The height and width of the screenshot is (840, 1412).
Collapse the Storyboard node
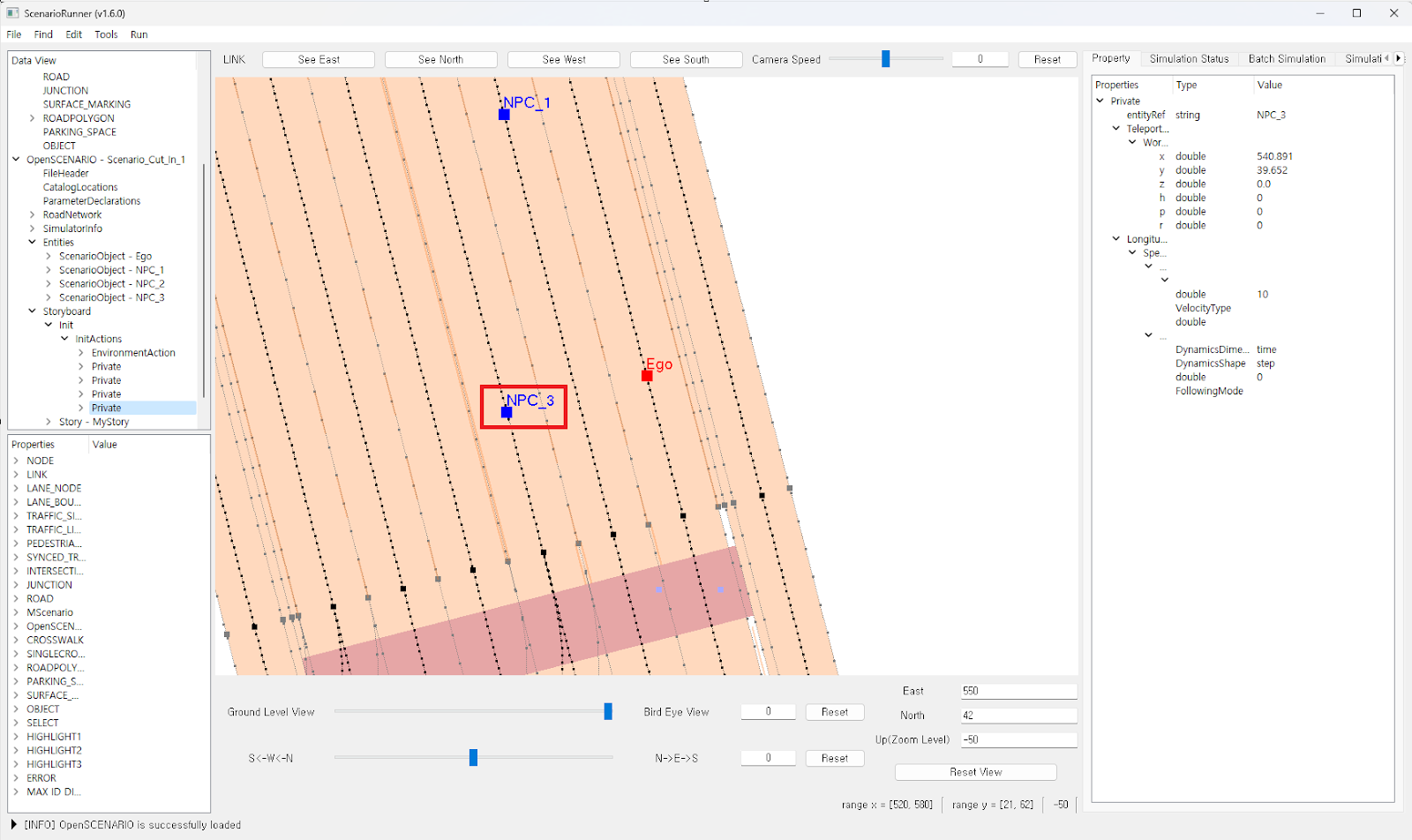point(33,311)
